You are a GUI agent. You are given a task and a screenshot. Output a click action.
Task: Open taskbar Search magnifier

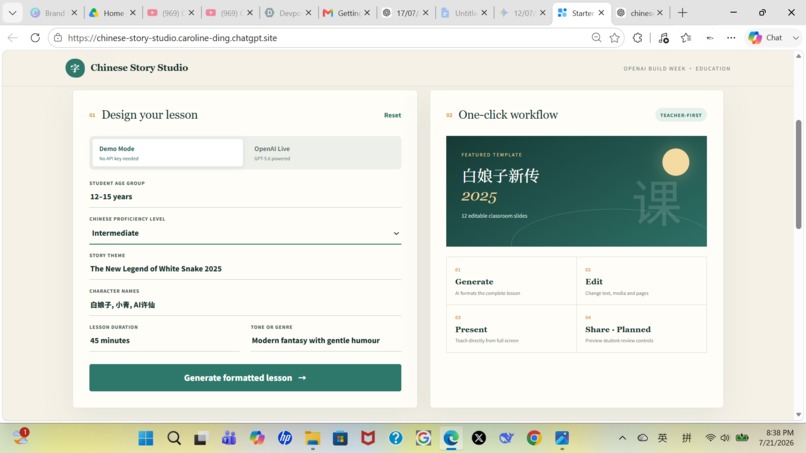click(174, 438)
